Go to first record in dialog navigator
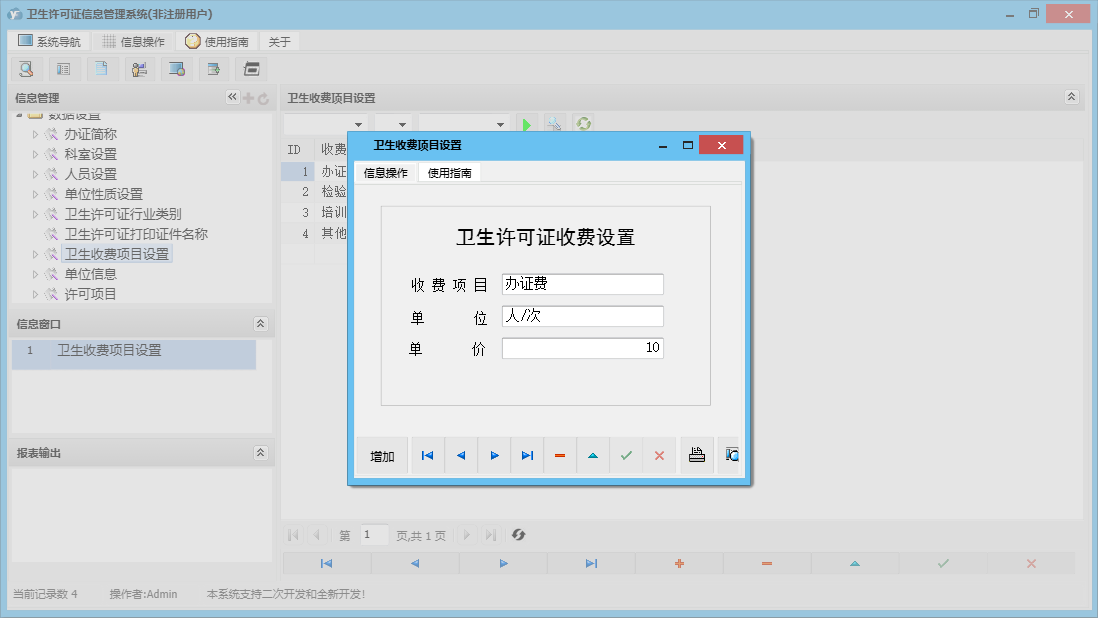This screenshot has height=618, width=1098. (x=427, y=456)
